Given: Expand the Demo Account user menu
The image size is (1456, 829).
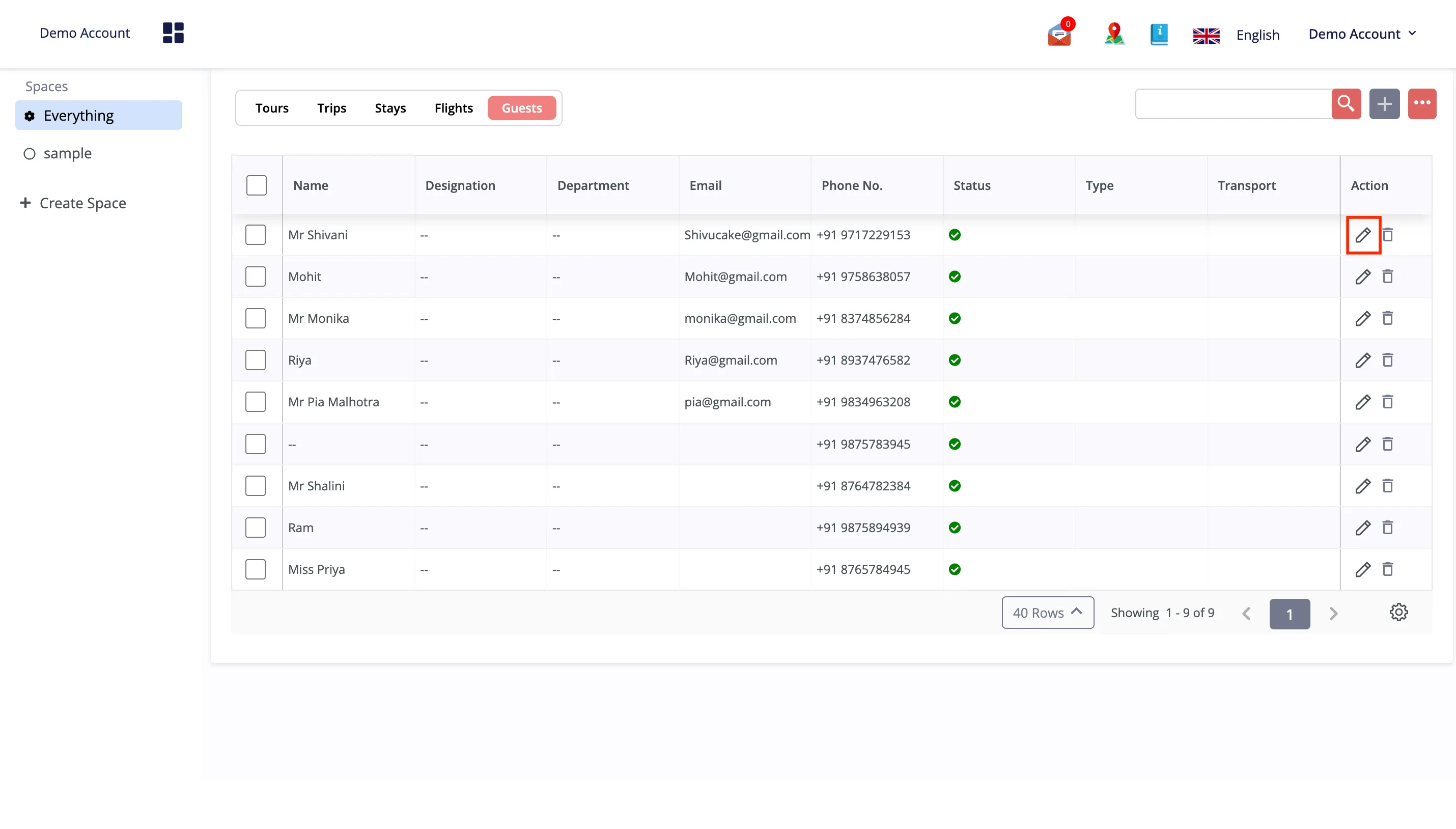Looking at the screenshot, I should [x=1362, y=34].
